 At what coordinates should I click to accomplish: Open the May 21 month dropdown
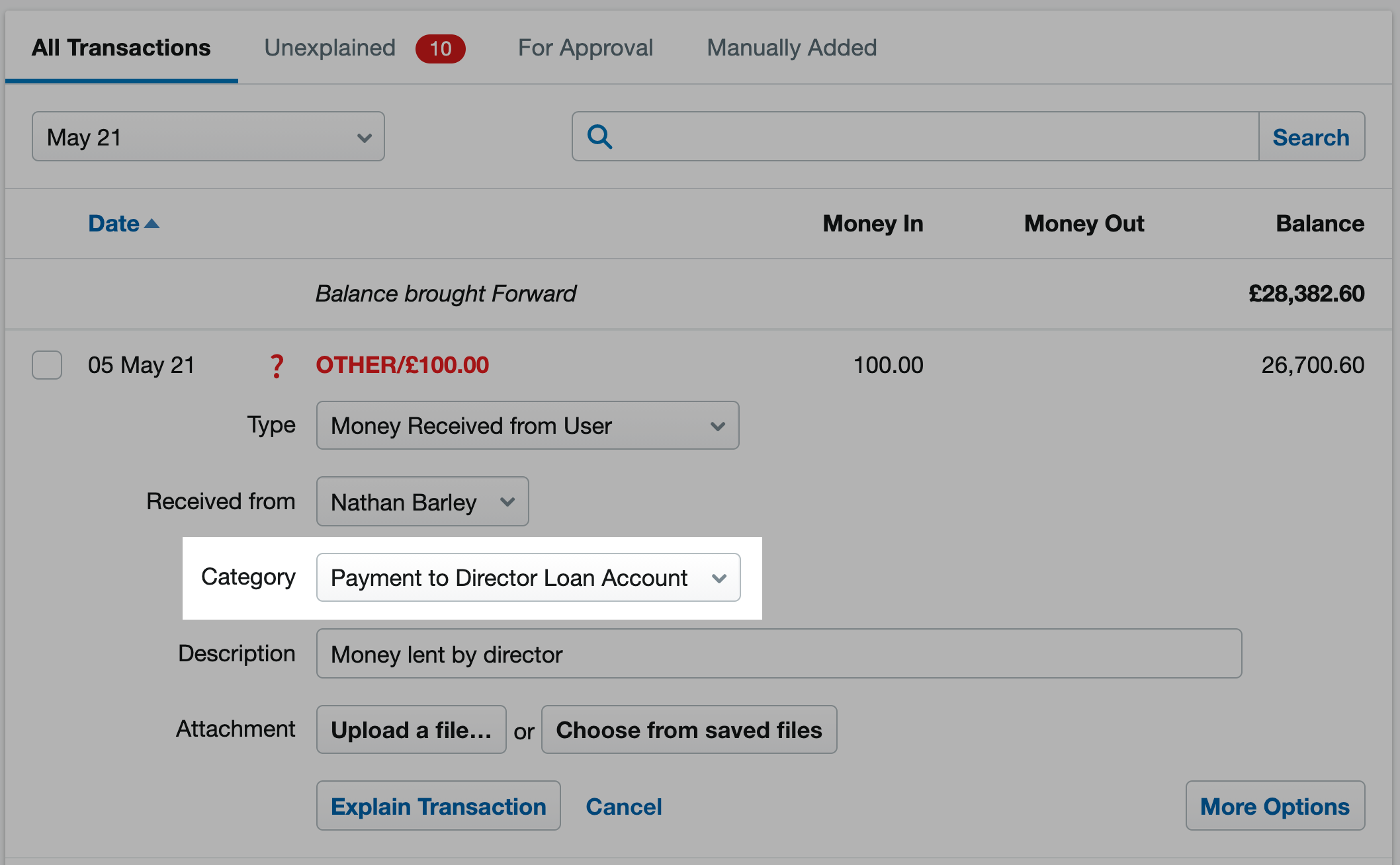(x=208, y=136)
